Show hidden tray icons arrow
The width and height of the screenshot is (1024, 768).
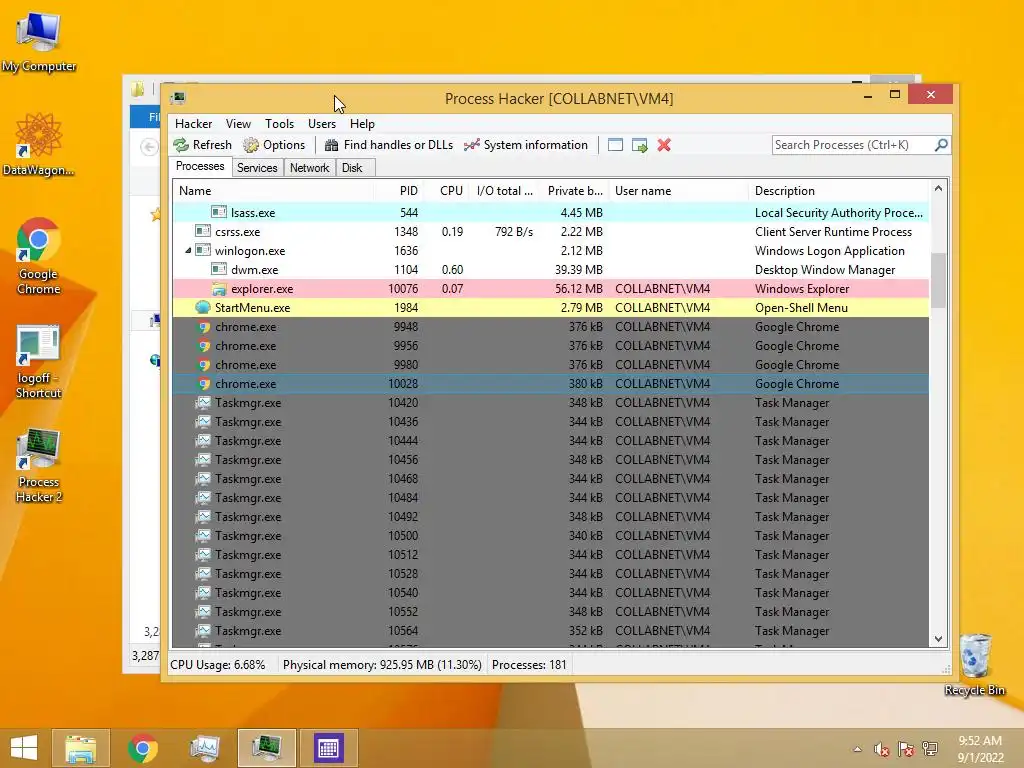857,749
